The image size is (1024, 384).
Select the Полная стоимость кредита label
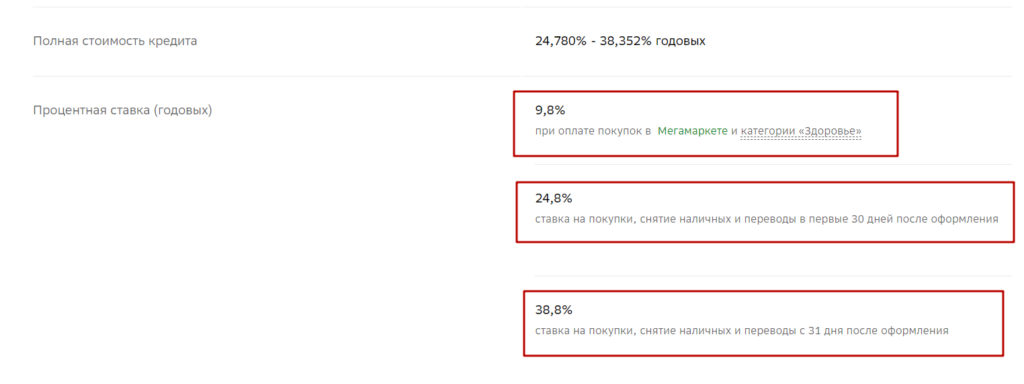point(115,41)
